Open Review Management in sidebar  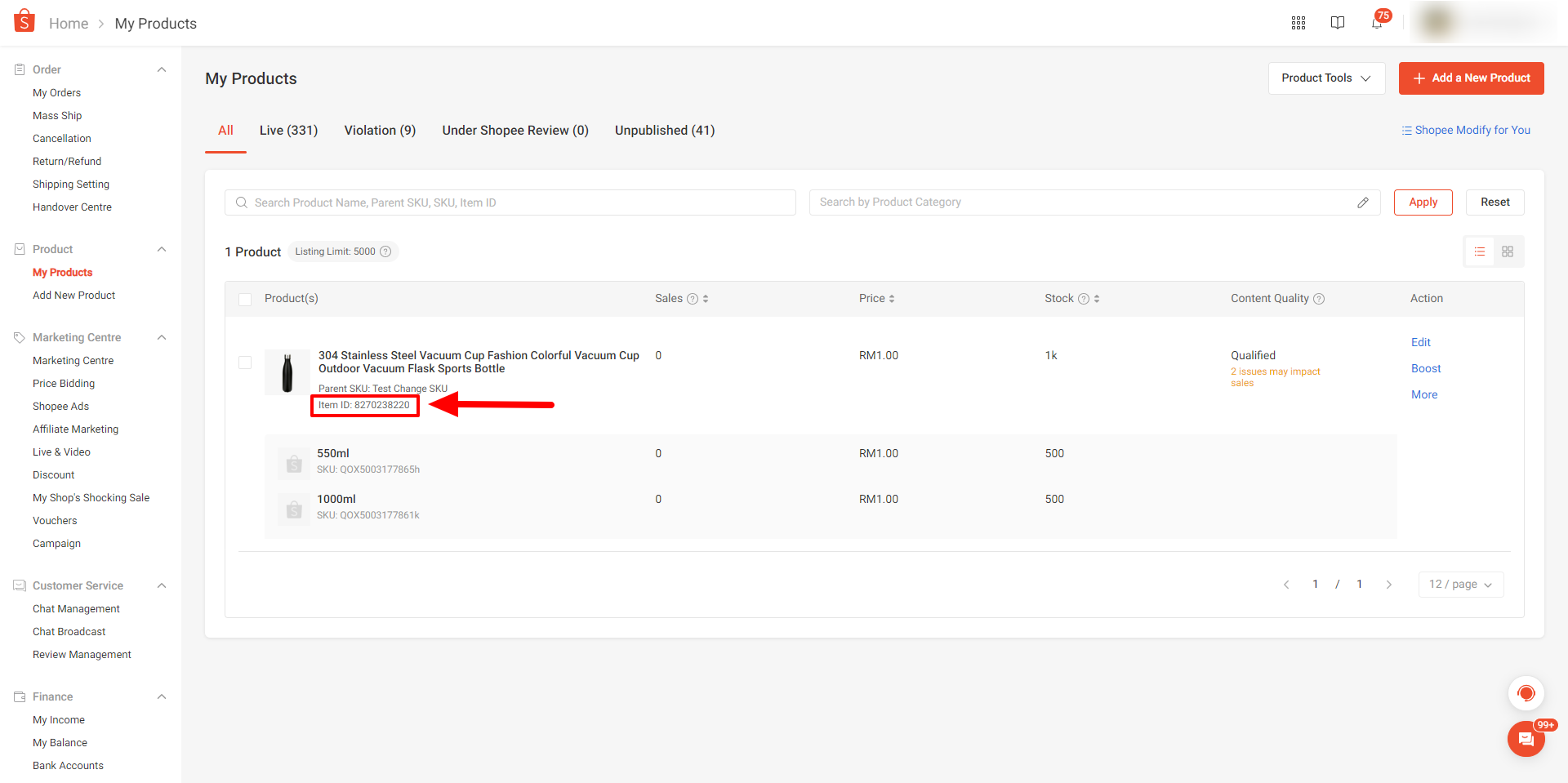(x=82, y=655)
